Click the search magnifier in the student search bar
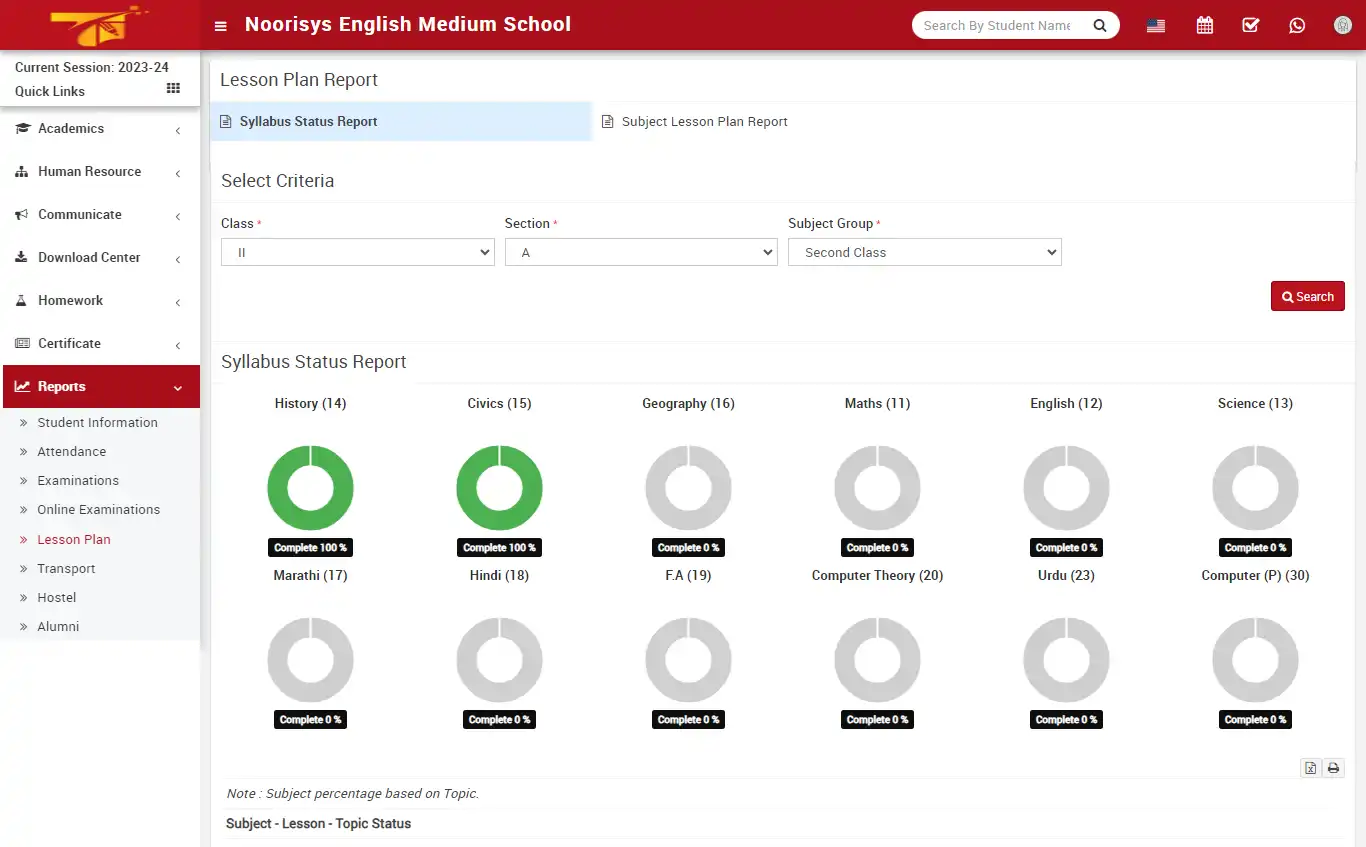This screenshot has height=847, width=1366. pos(1099,24)
